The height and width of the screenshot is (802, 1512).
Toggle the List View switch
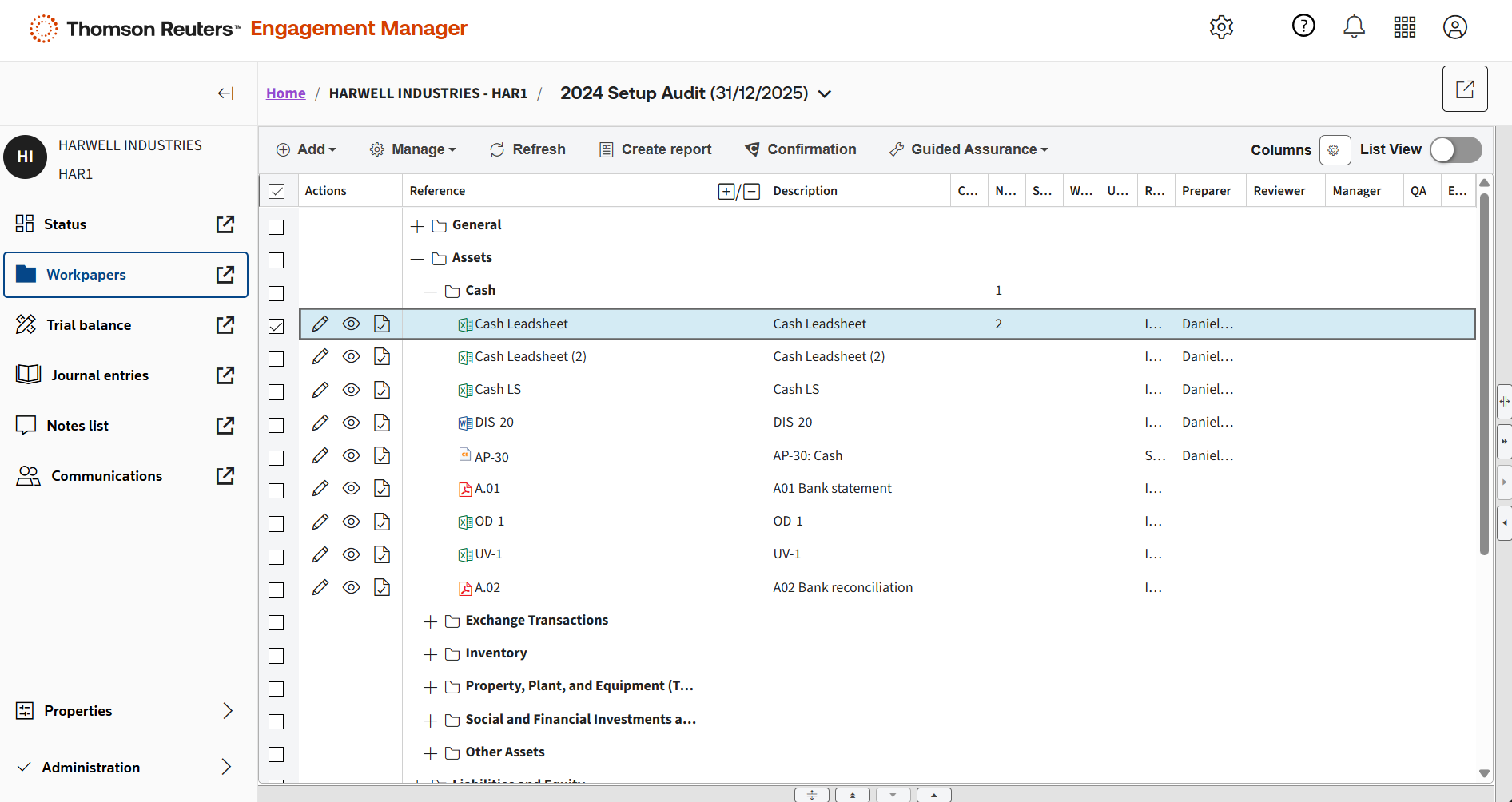tap(1455, 150)
